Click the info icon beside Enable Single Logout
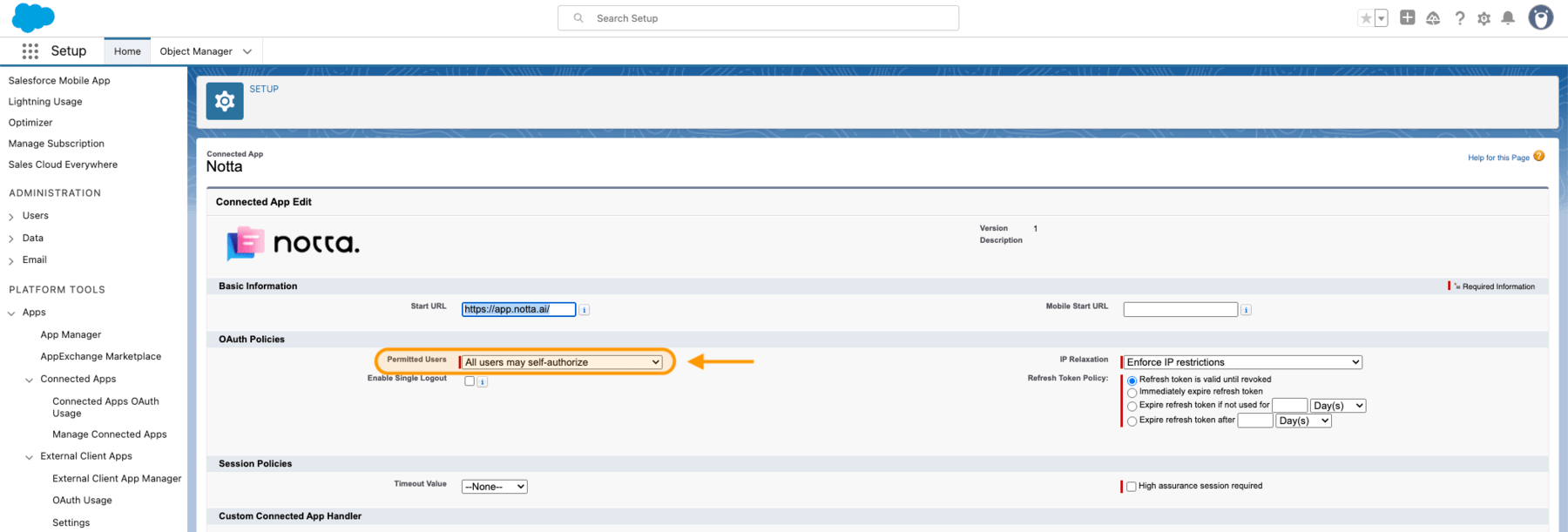The width and height of the screenshot is (1568, 532). coord(483,381)
